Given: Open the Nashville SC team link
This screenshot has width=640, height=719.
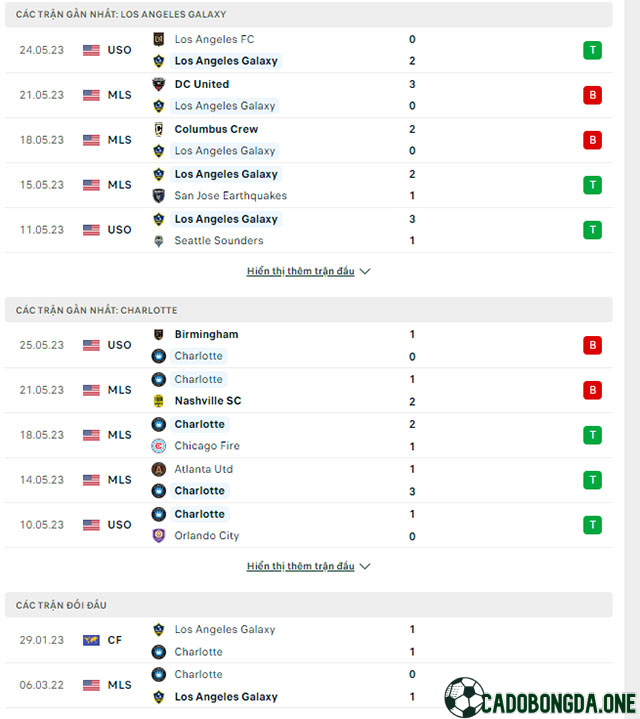Looking at the screenshot, I should [208, 401].
